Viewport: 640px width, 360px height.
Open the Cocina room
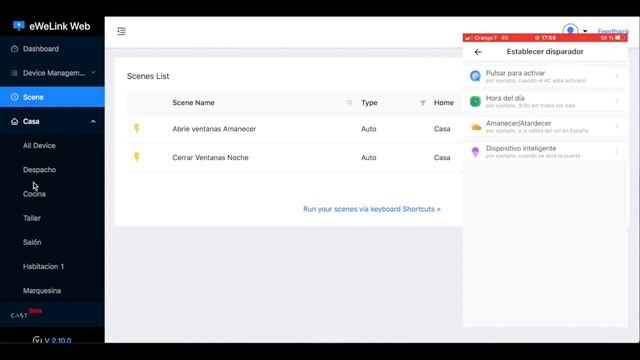34,194
